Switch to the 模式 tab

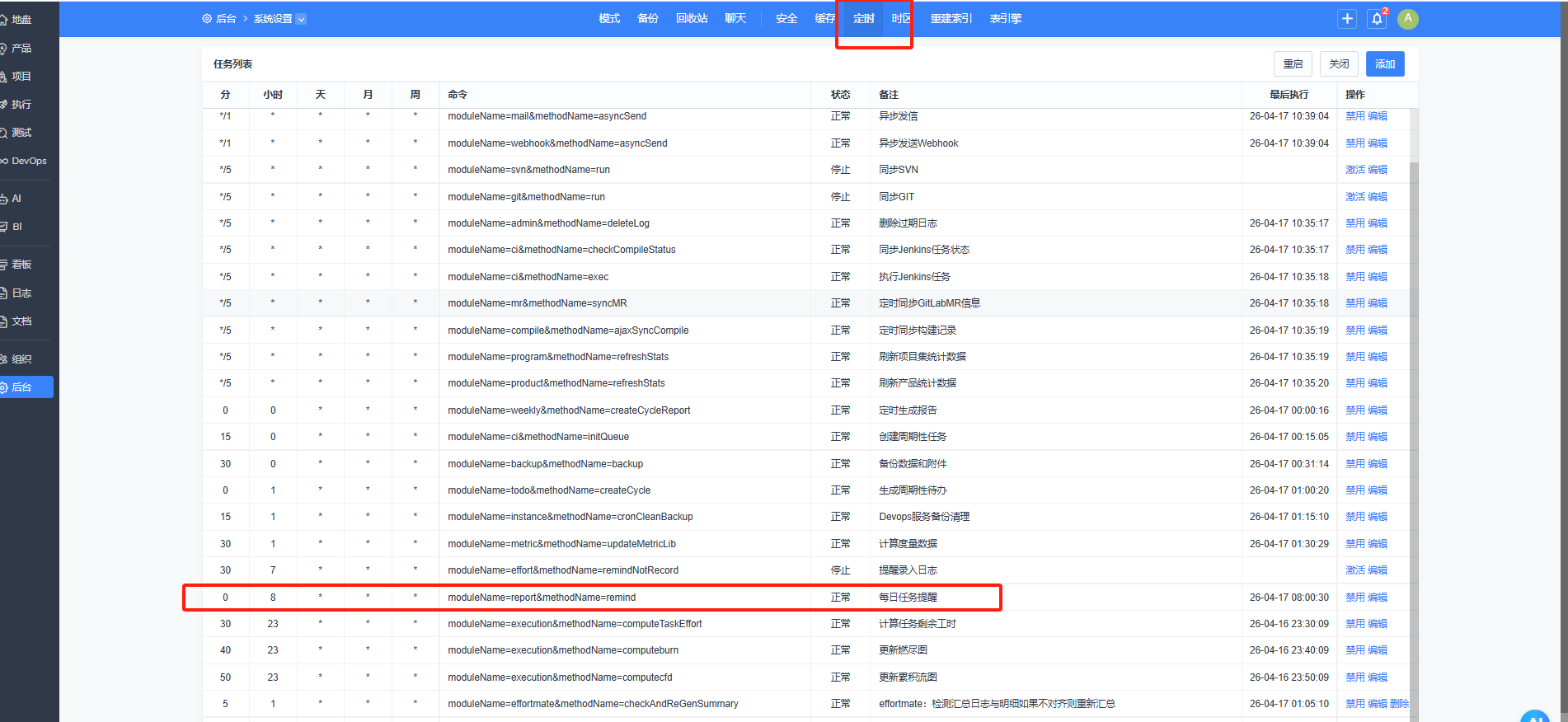(x=609, y=19)
